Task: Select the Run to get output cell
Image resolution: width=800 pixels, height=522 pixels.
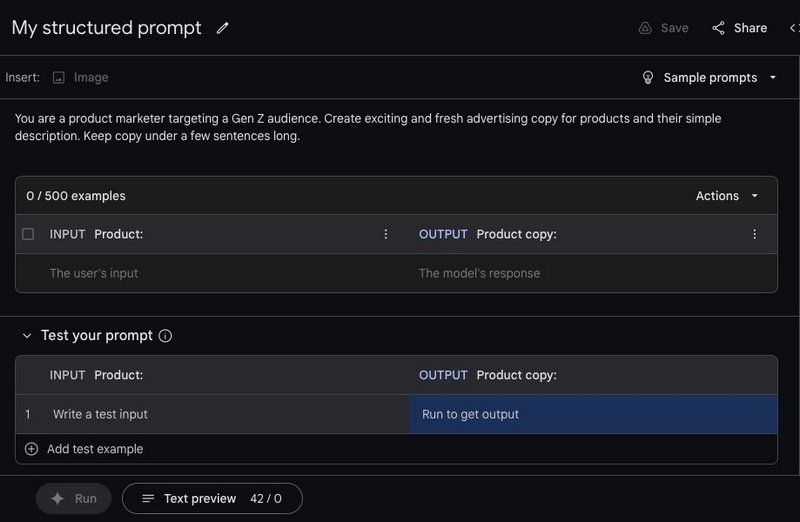Action: [x=592, y=414]
